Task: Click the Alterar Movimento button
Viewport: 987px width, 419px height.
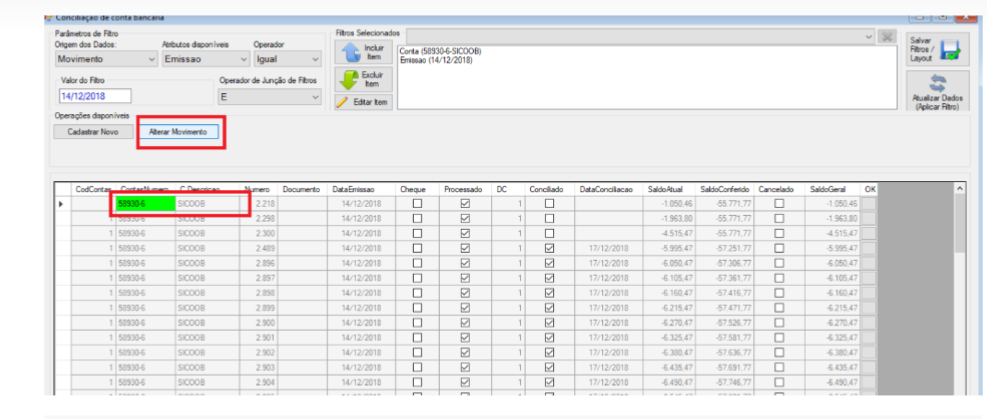Action: 178,132
